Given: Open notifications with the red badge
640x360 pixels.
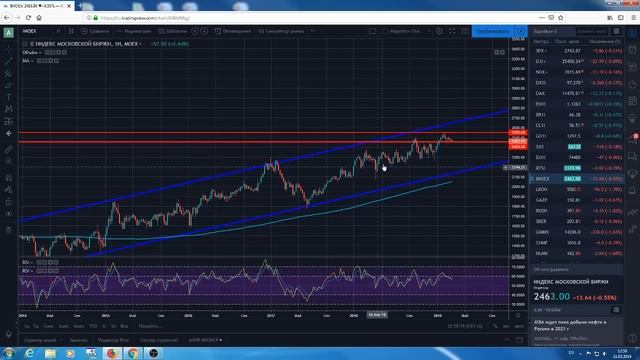Looking at the screenshot, I should pyautogui.click(x=633, y=139).
